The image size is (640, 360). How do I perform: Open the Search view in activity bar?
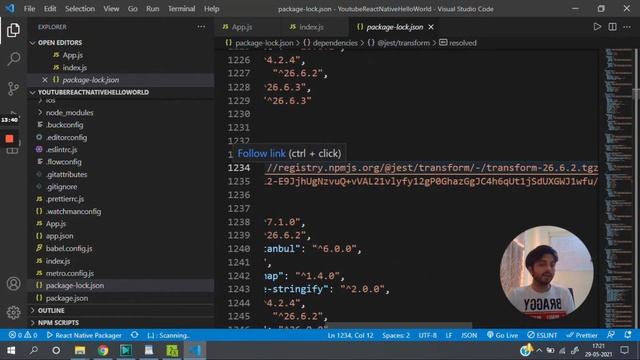tap(13, 59)
